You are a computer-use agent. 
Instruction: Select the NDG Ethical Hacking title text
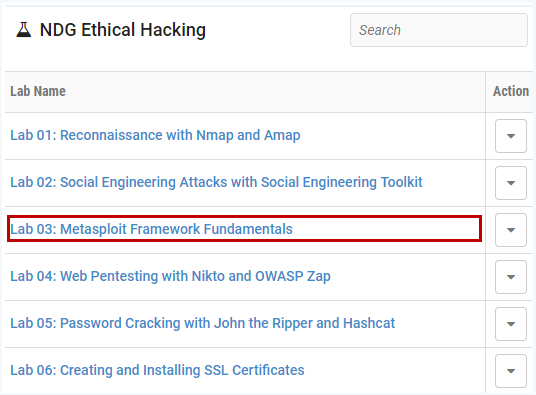tap(123, 30)
